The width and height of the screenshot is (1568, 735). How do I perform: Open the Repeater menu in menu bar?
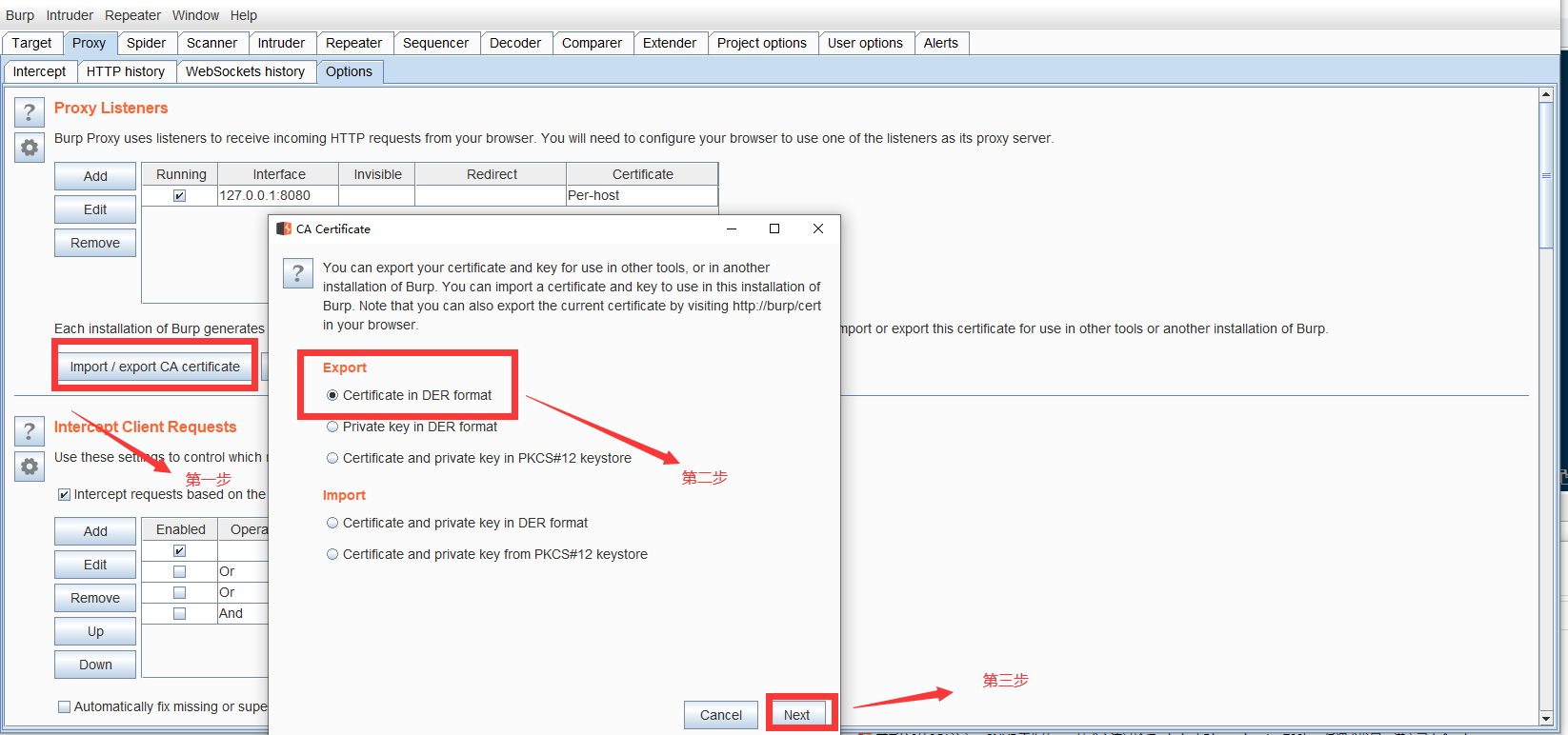[x=132, y=15]
